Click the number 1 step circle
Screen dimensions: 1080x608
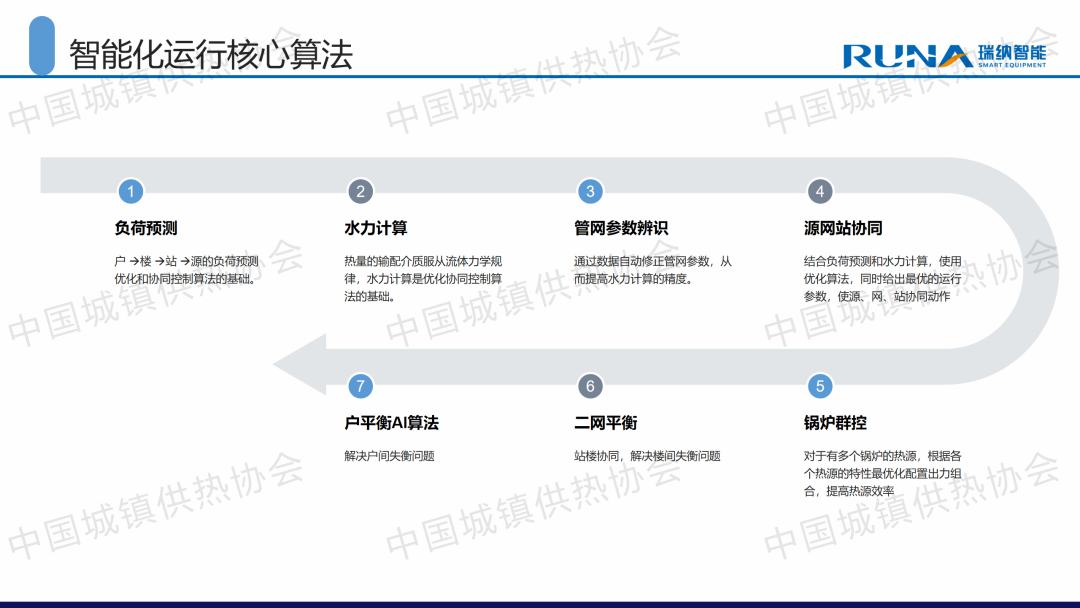pyautogui.click(x=130, y=191)
